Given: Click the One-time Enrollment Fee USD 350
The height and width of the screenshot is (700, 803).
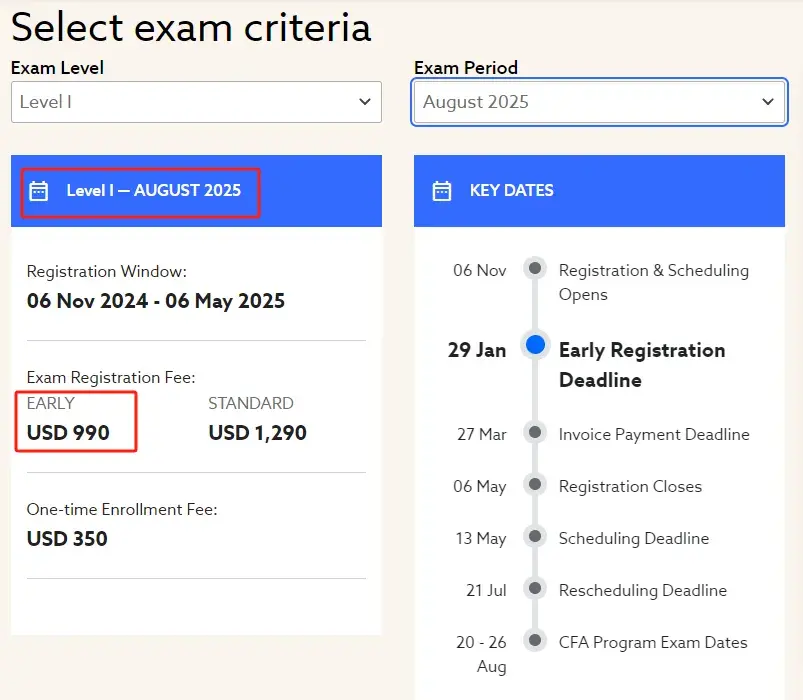Looking at the screenshot, I should point(67,538).
